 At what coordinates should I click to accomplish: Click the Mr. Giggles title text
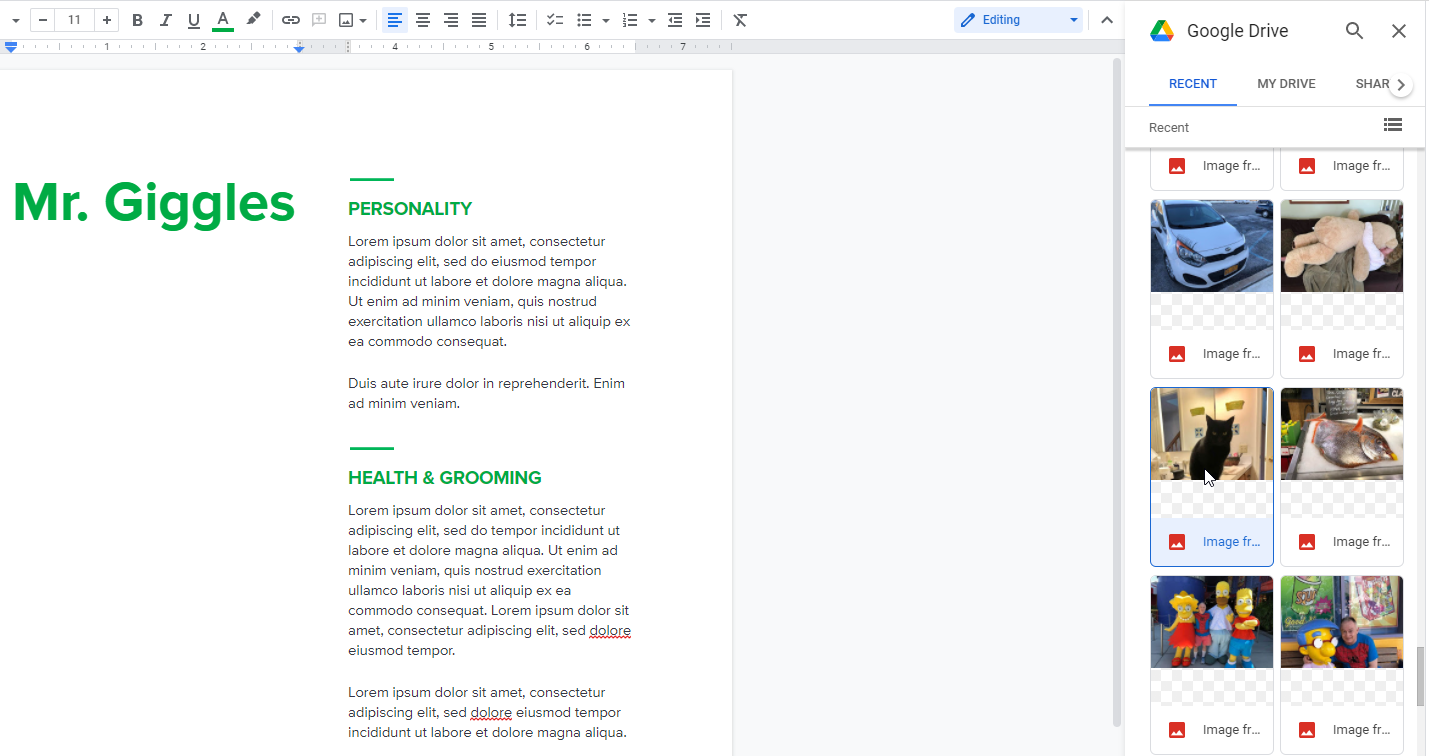154,203
